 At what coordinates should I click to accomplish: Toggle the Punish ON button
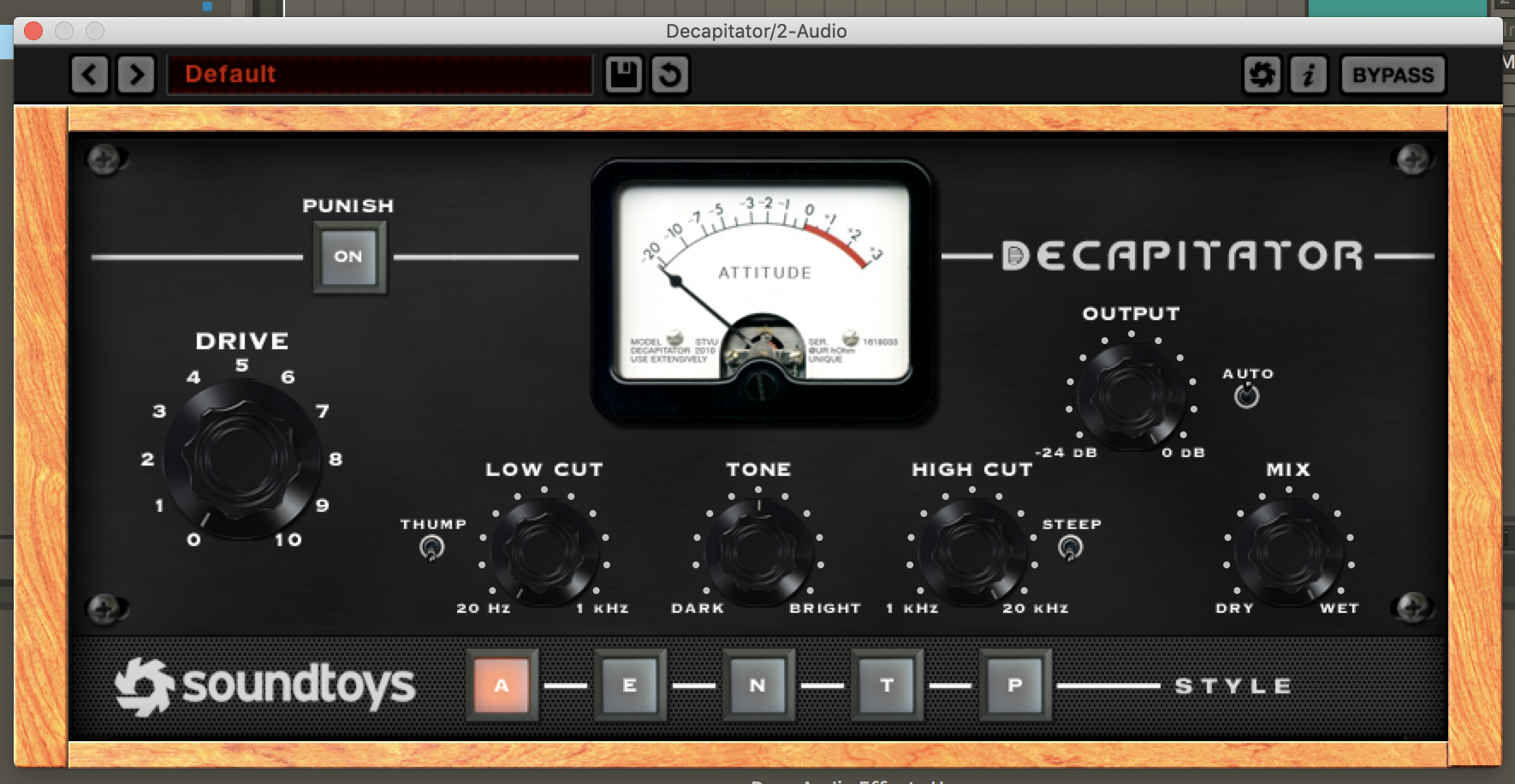[x=348, y=257]
